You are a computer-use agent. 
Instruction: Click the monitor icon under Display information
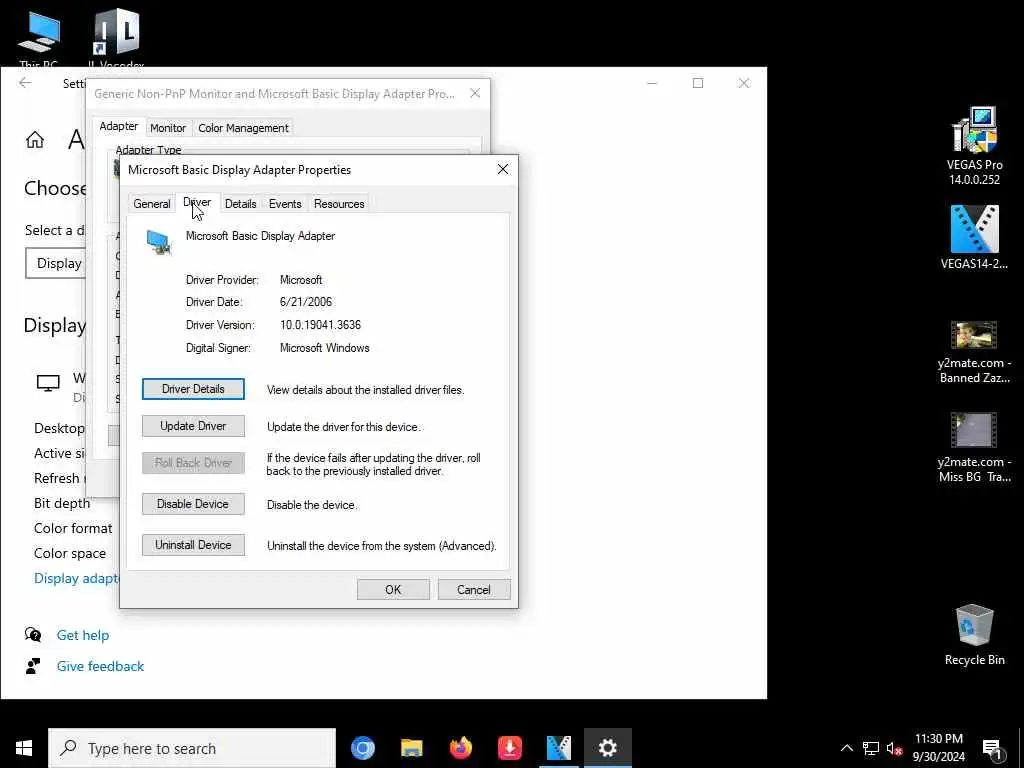pyautogui.click(x=48, y=383)
